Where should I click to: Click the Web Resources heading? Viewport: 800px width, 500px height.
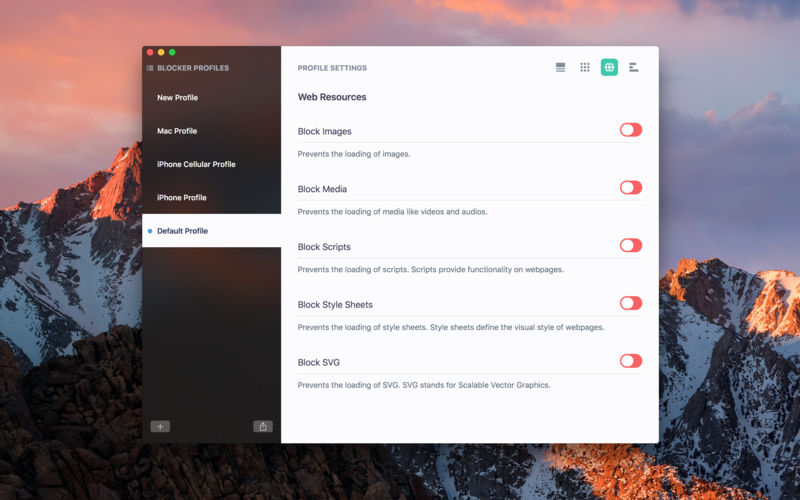point(332,97)
